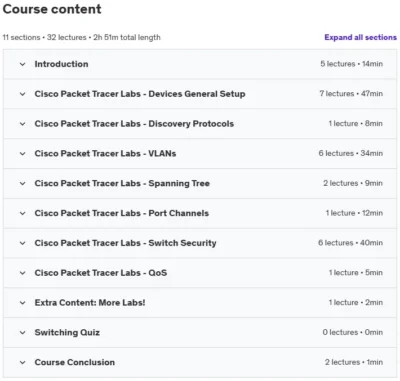Open Cisco Packet Tracer Labs - Port Channels

[122, 213]
